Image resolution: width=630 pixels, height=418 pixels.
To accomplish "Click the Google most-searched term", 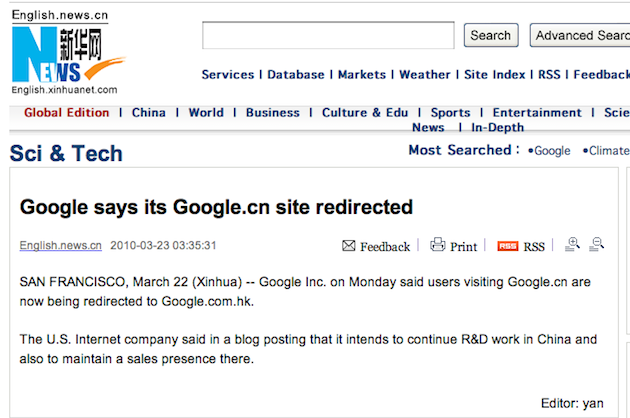I will [x=551, y=151].
